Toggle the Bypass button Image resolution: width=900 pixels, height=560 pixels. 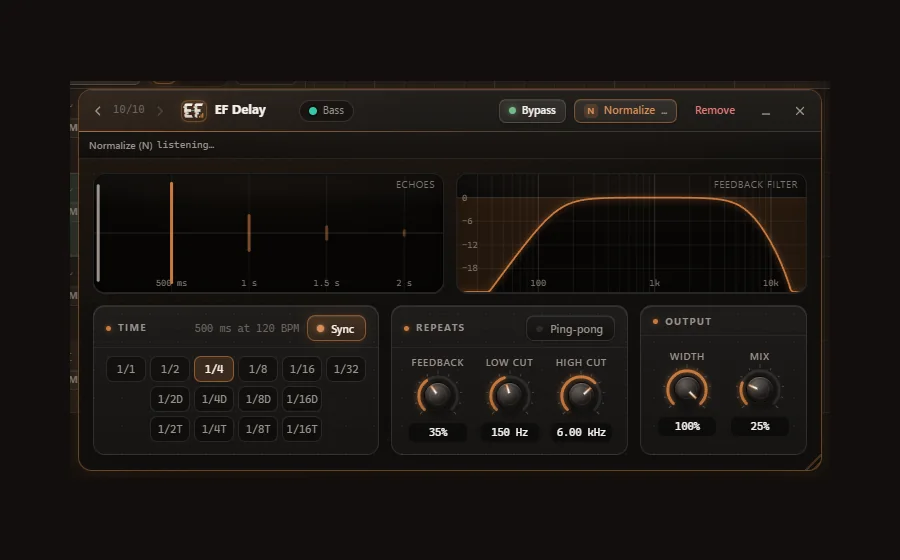click(532, 111)
